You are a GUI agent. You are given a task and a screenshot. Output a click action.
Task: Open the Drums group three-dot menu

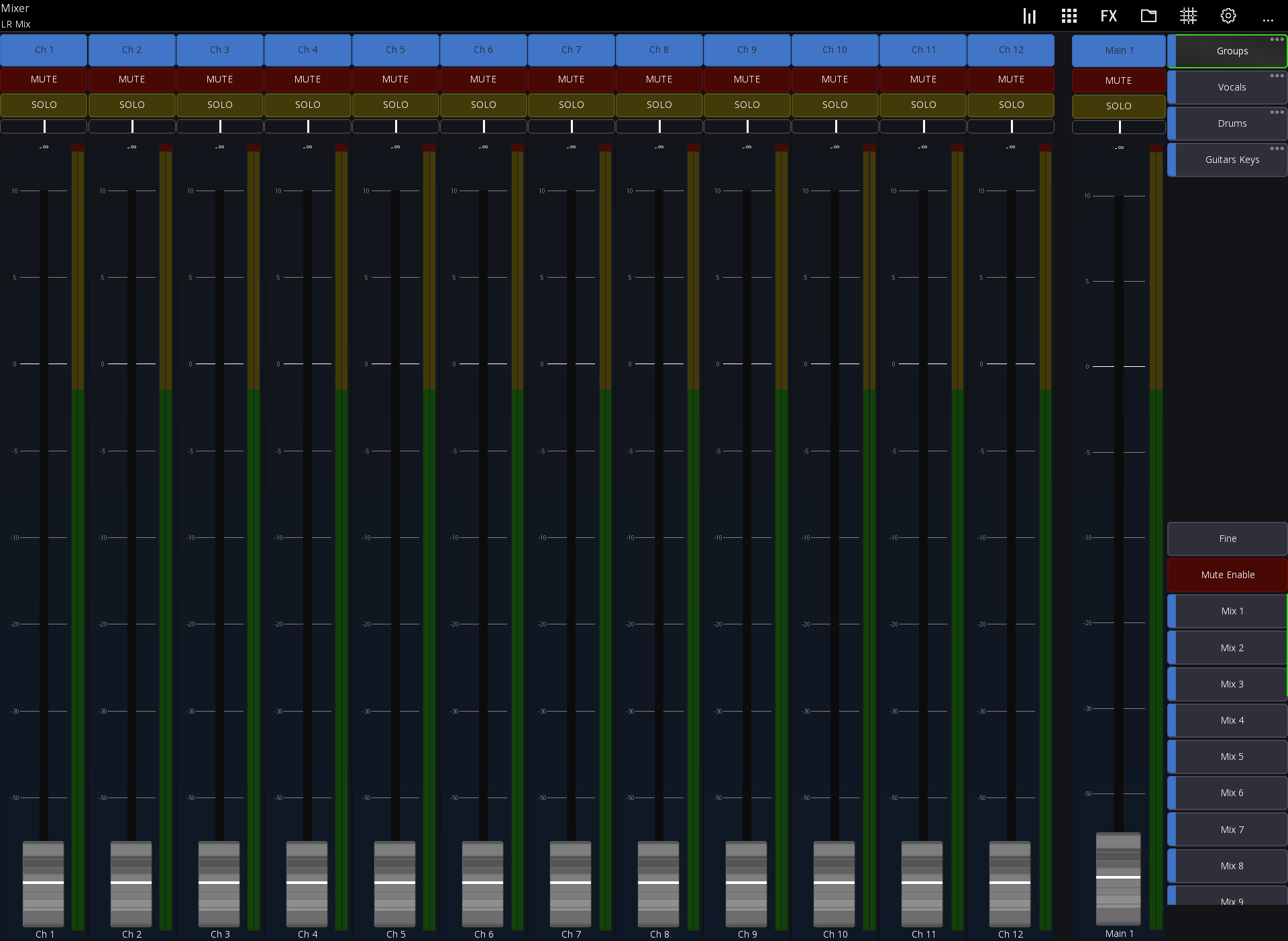tap(1277, 112)
